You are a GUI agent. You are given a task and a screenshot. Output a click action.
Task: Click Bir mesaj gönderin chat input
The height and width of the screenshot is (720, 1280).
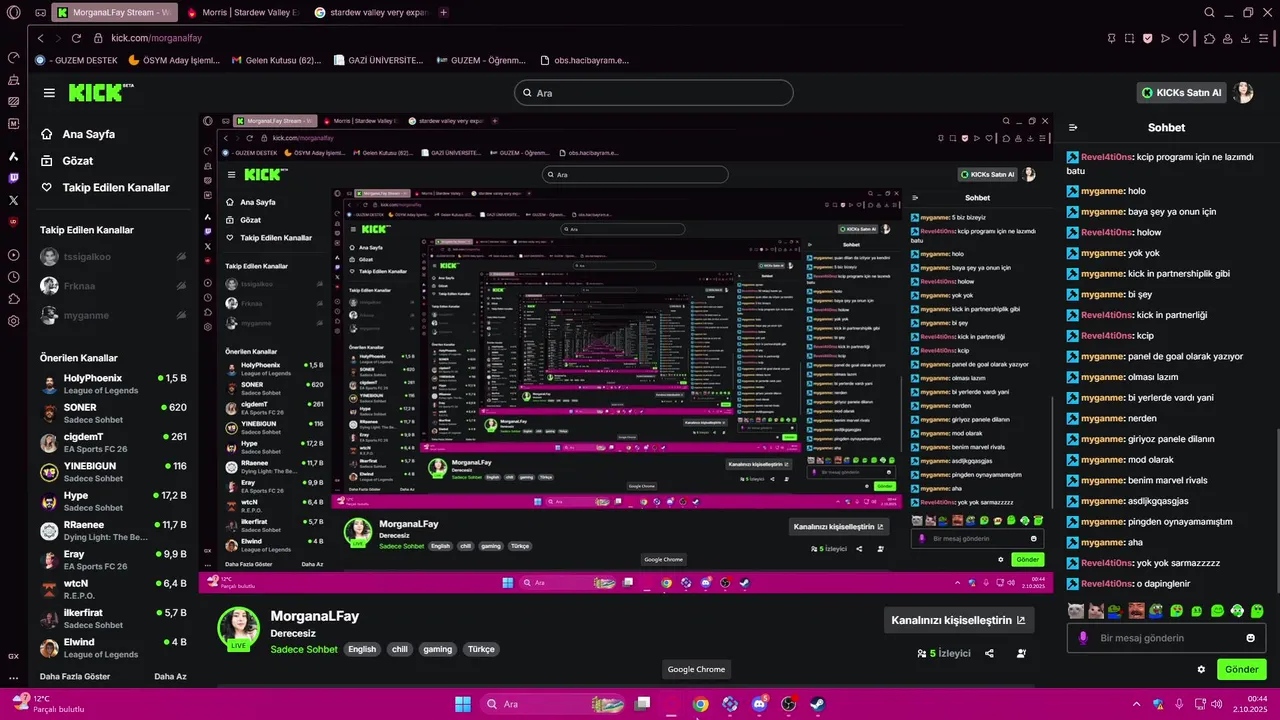1166,638
